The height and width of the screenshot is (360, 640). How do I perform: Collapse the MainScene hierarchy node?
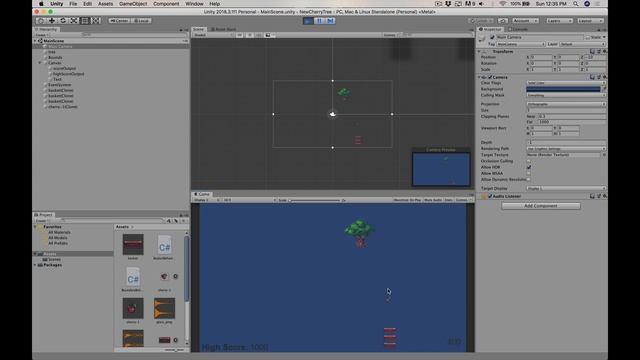[x=36, y=41]
